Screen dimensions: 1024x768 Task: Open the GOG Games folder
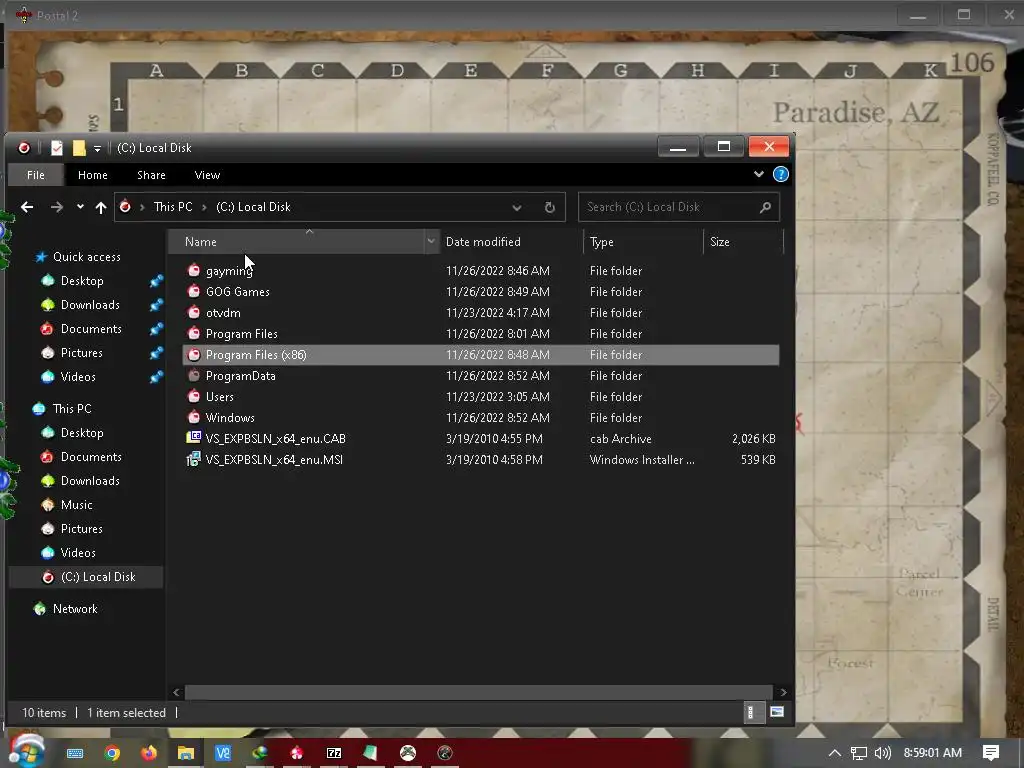tap(237, 292)
